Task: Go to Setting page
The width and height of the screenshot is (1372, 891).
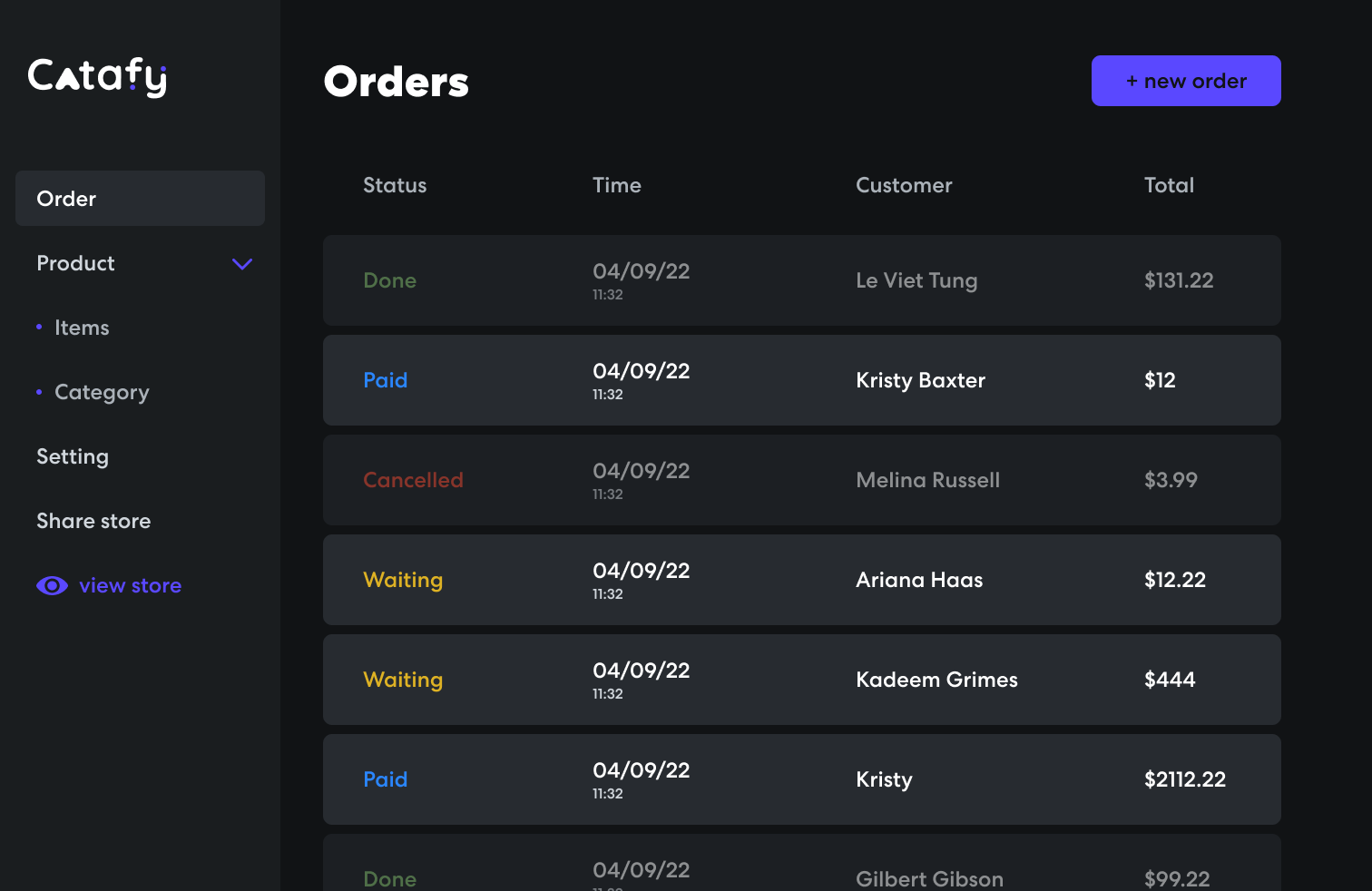Action: tap(73, 457)
